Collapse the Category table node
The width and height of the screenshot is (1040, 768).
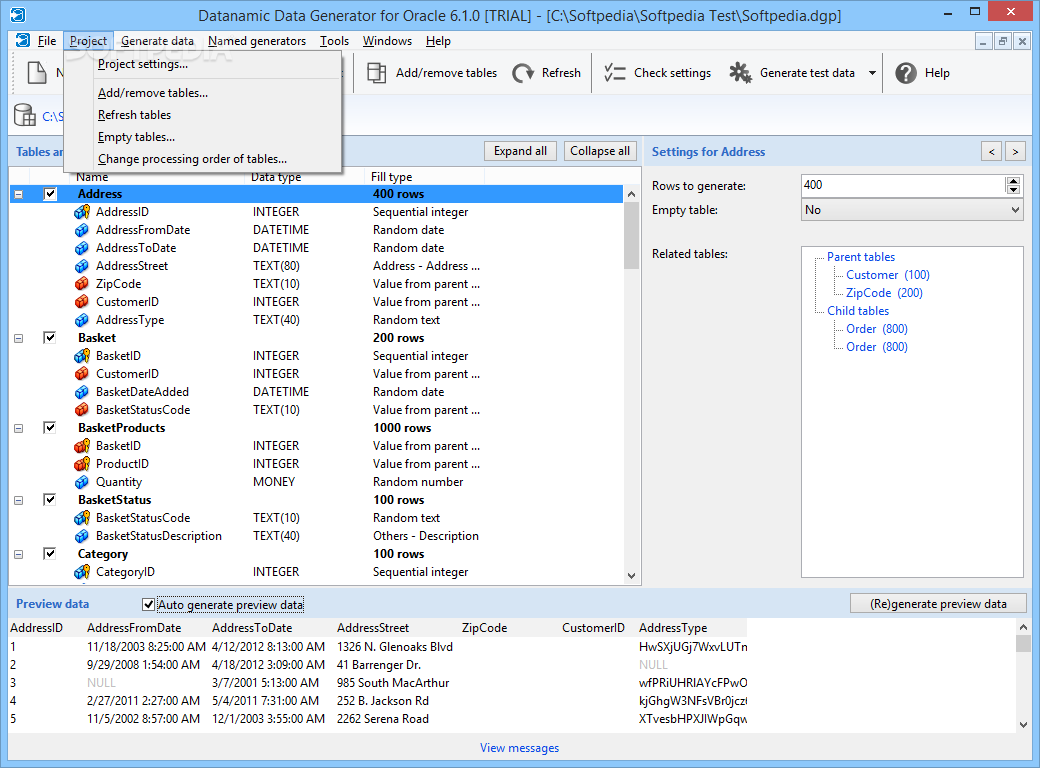[19, 554]
